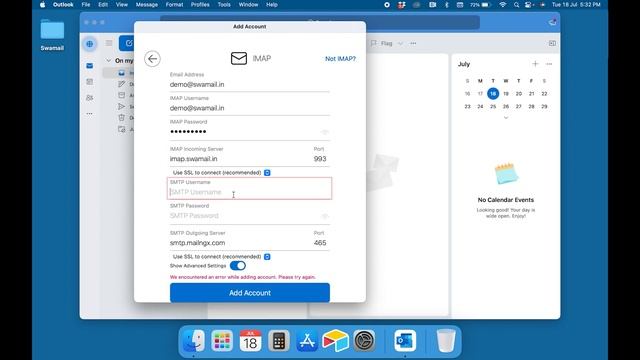Open Calculator from the Dock

pyautogui.click(x=279, y=340)
